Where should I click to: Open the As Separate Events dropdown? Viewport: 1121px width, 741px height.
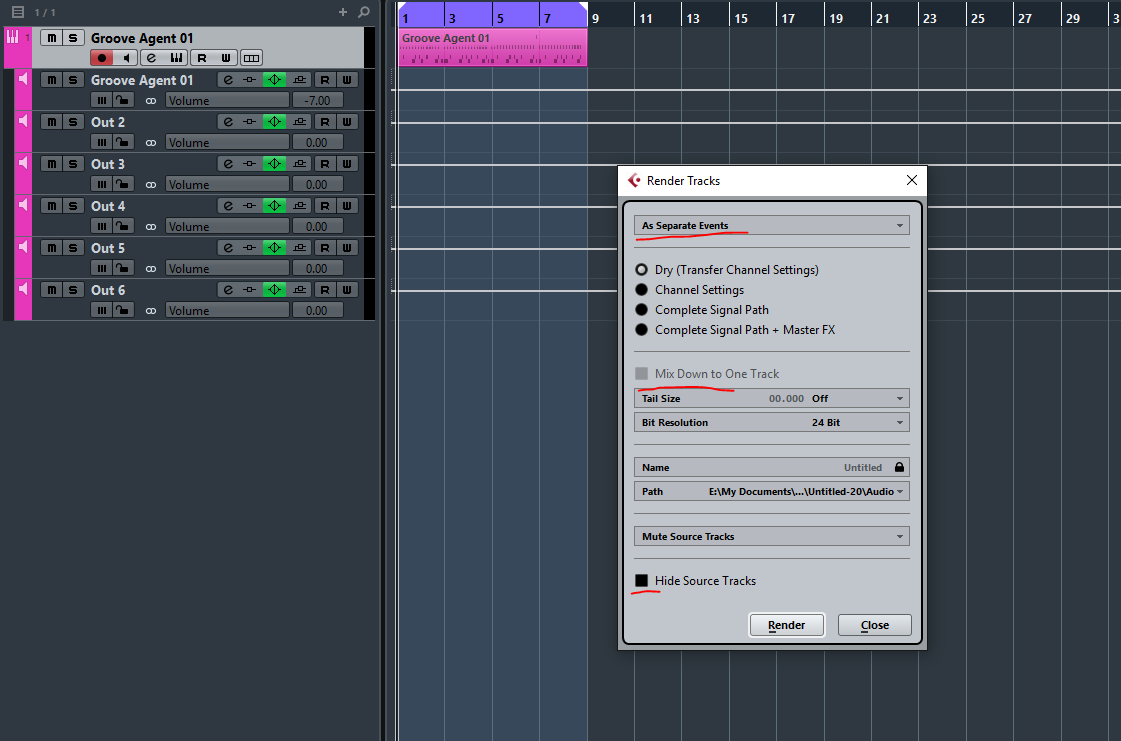pos(771,225)
